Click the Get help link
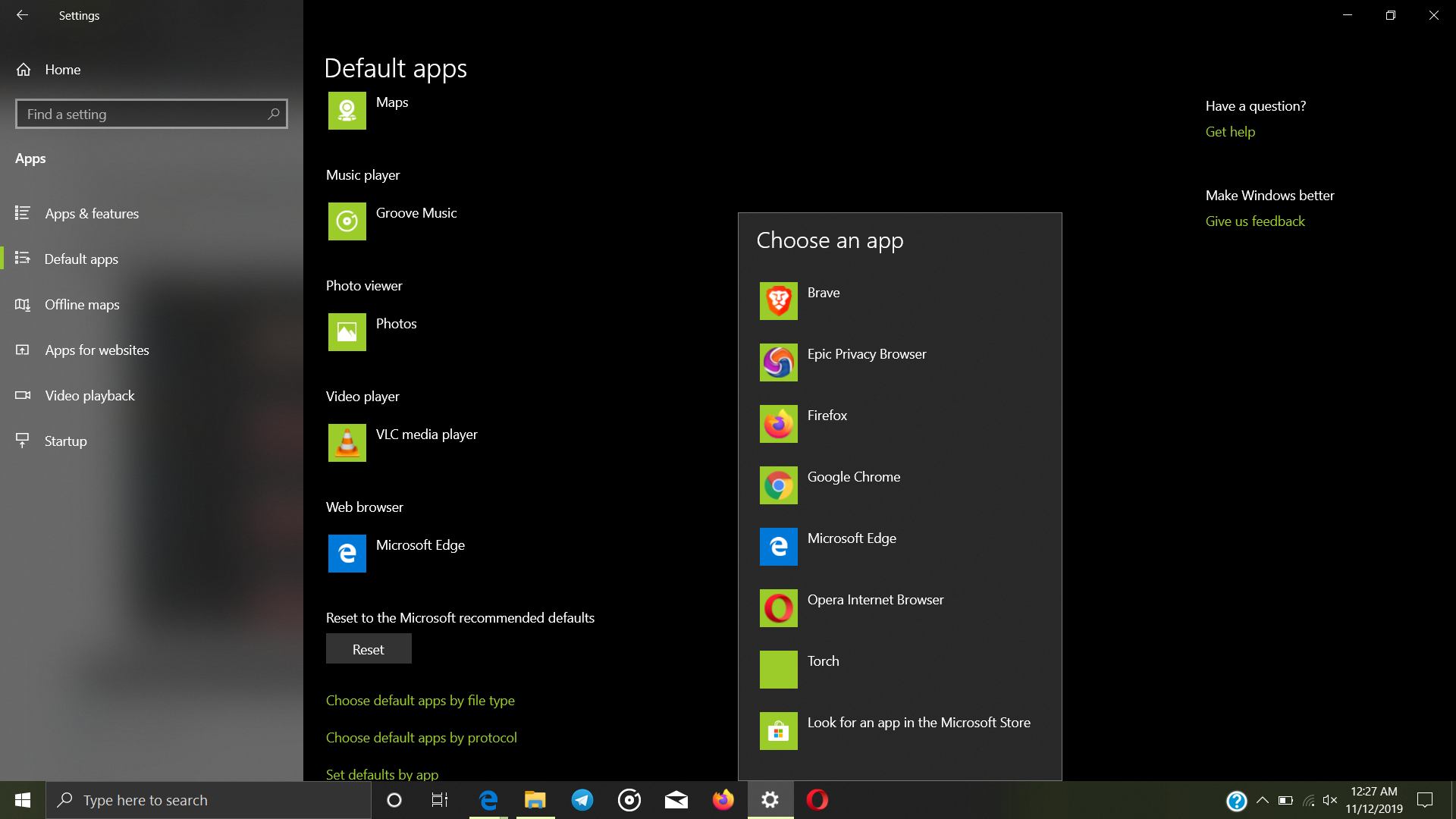The height and width of the screenshot is (819, 1456). click(x=1230, y=132)
